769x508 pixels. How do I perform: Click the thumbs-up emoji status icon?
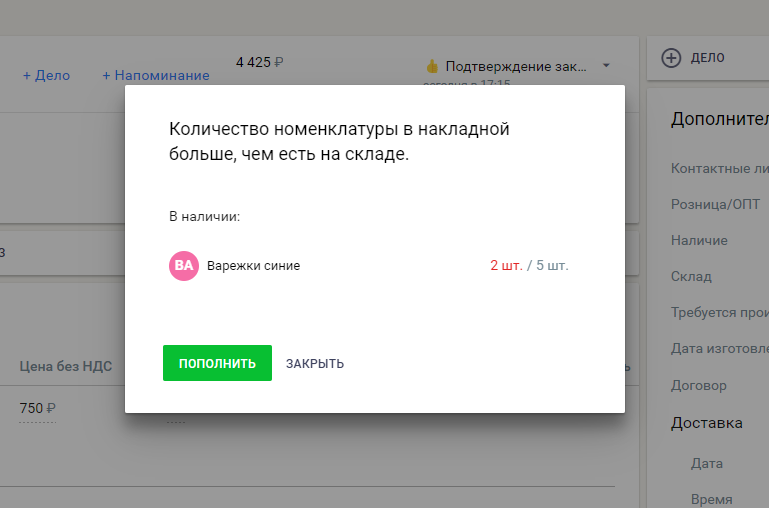point(432,67)
